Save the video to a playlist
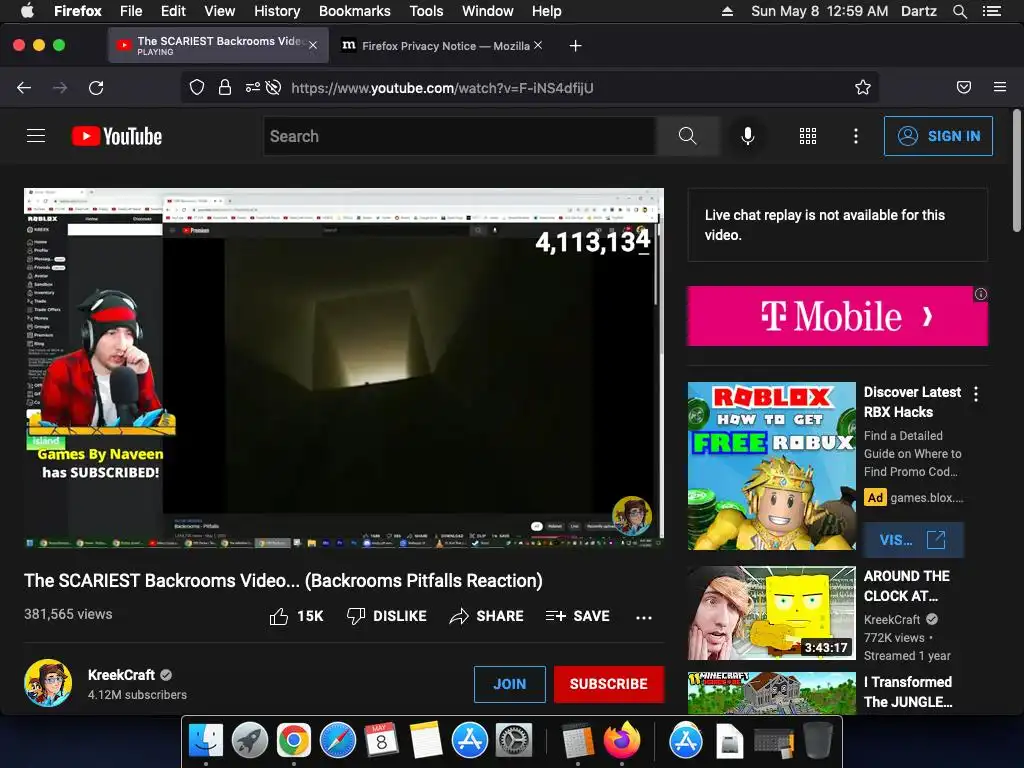Image resolution: width=1024 pixels, height=768 pixels. (x=578, y=616)
